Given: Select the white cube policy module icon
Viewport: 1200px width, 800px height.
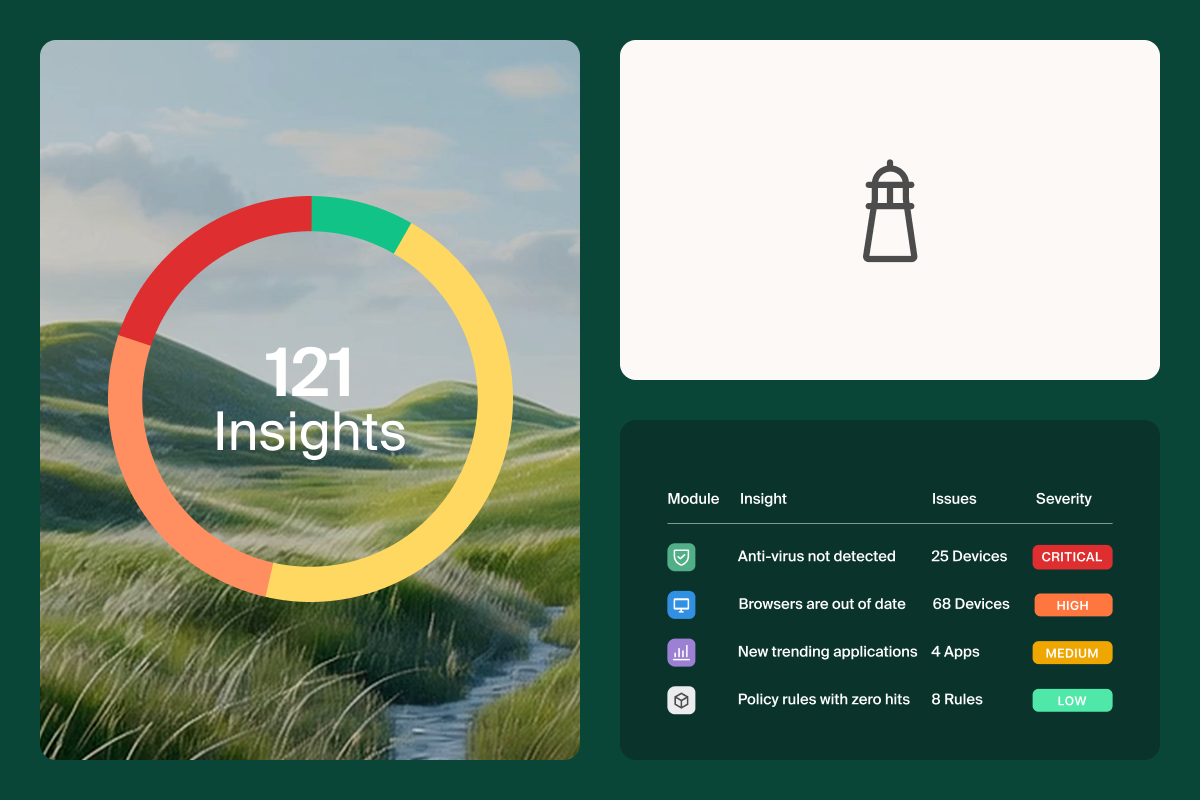Looking at the screenshot, I should (681, 701).
